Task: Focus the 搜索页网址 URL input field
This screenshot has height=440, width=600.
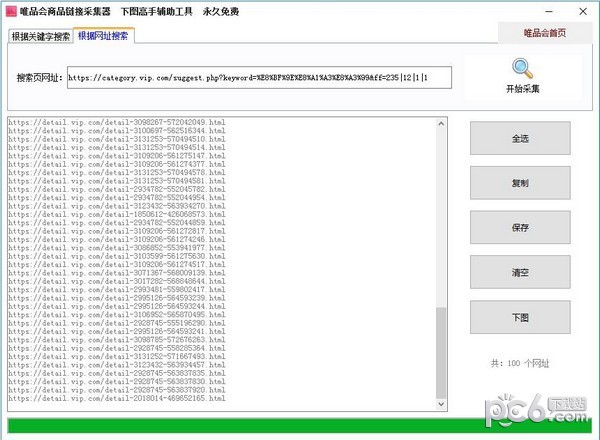Action: (x=259, y=78)
